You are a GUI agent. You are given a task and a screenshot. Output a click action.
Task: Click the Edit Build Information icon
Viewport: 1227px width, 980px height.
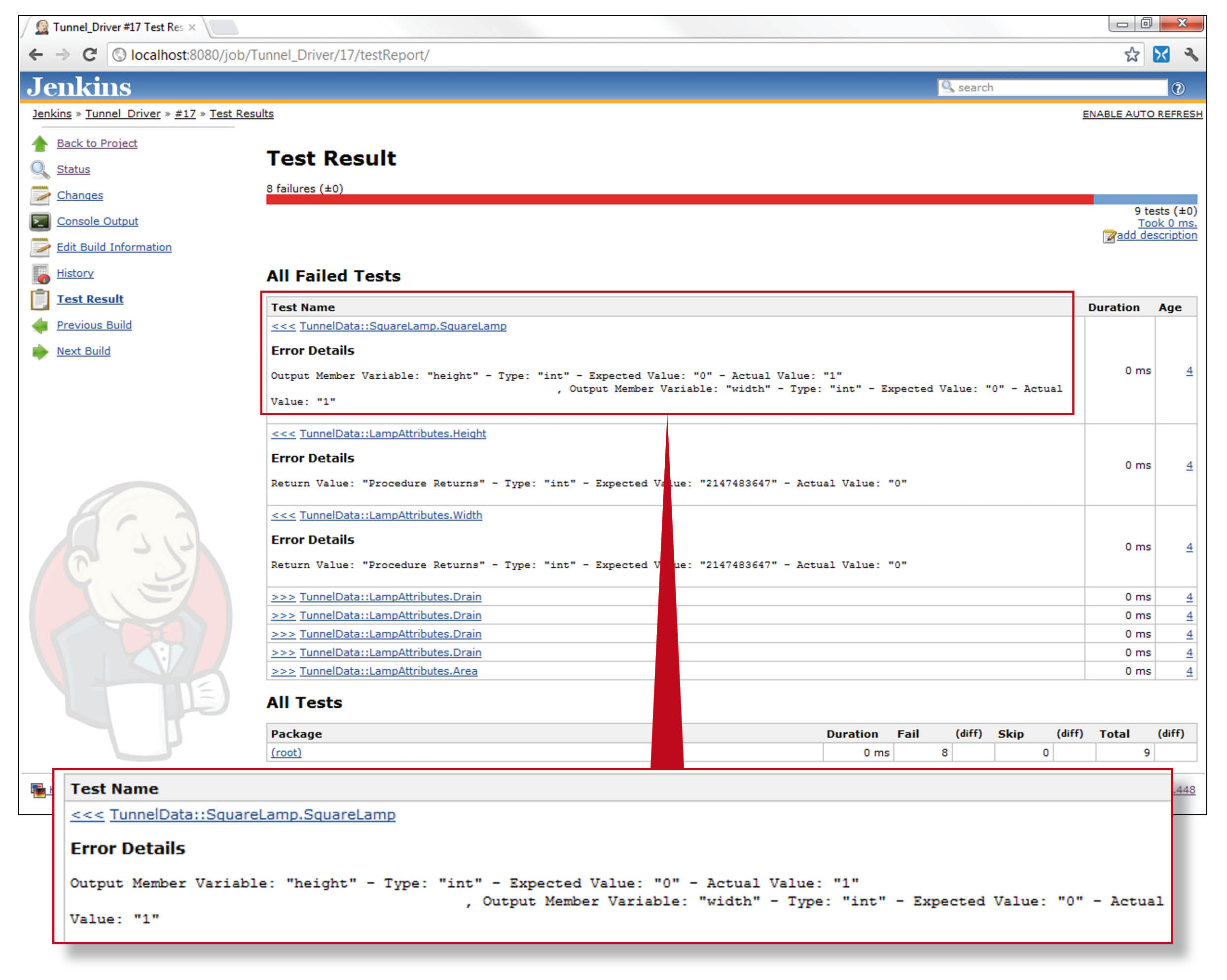(x=39, y=248)
